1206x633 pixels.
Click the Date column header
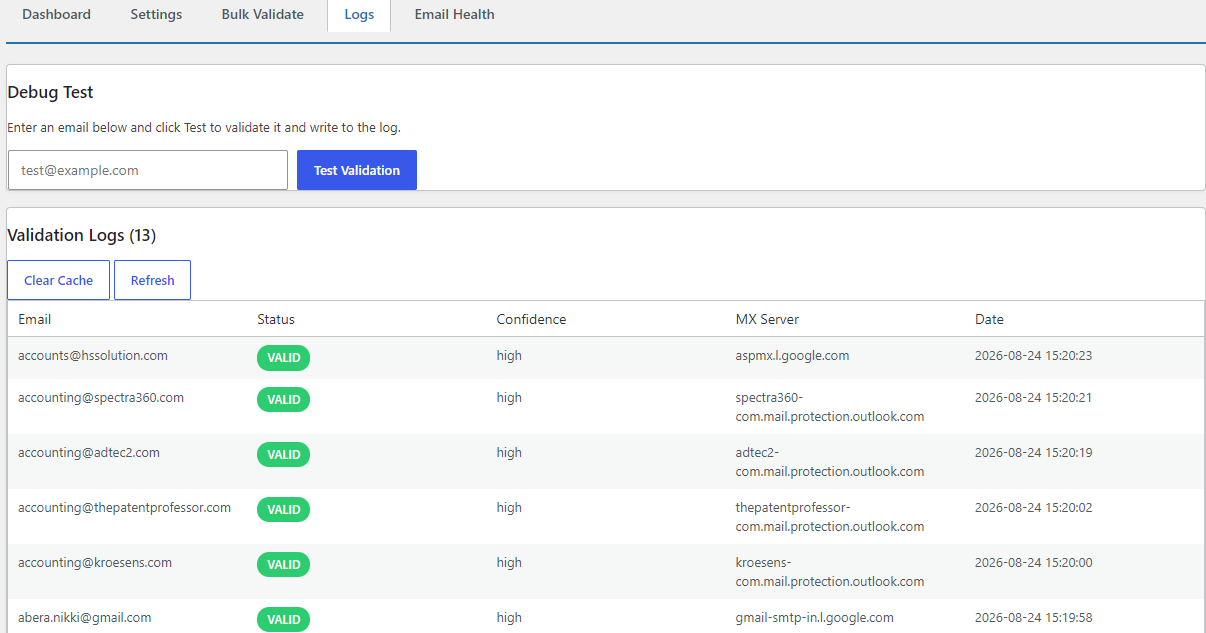tap(989, 319)
